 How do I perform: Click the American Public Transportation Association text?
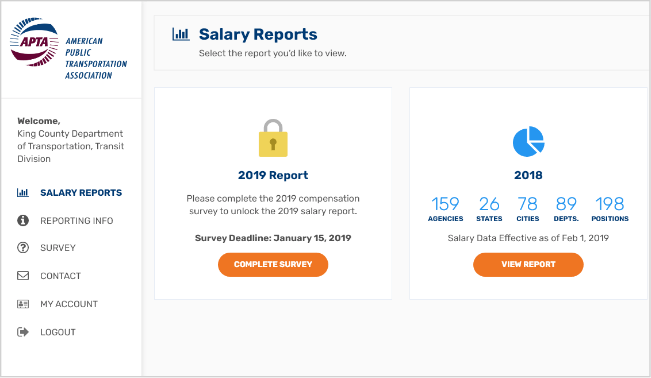coord(96,58)
